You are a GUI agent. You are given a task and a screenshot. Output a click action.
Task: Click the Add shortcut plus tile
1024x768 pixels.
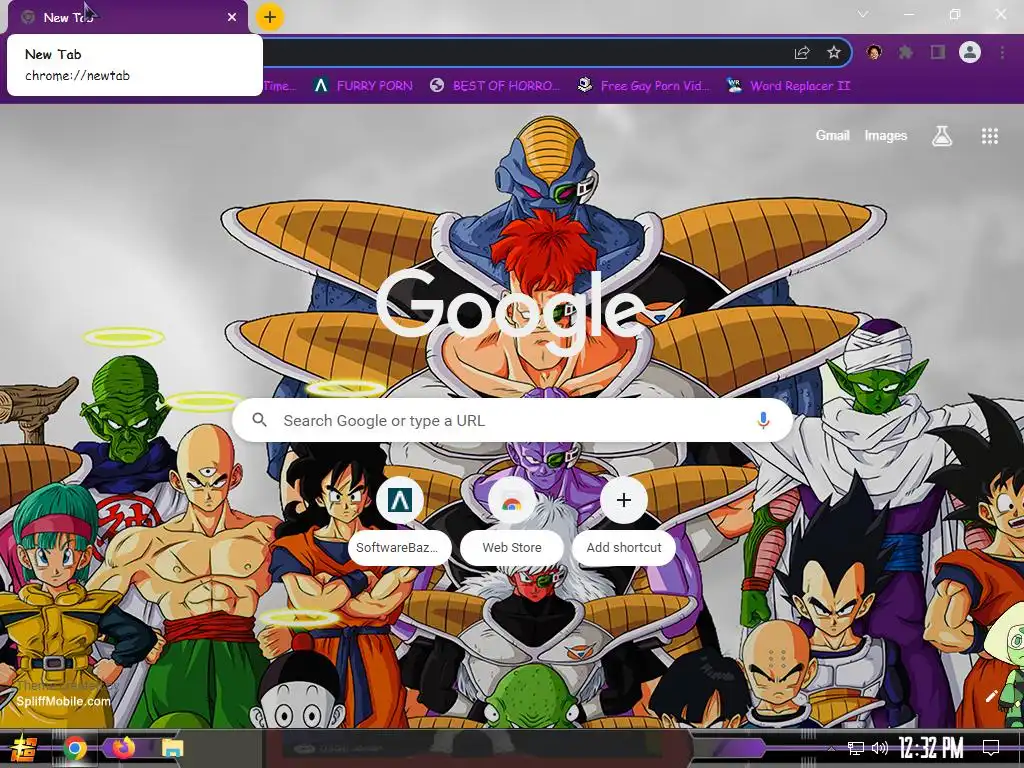[x=624, y=519]
